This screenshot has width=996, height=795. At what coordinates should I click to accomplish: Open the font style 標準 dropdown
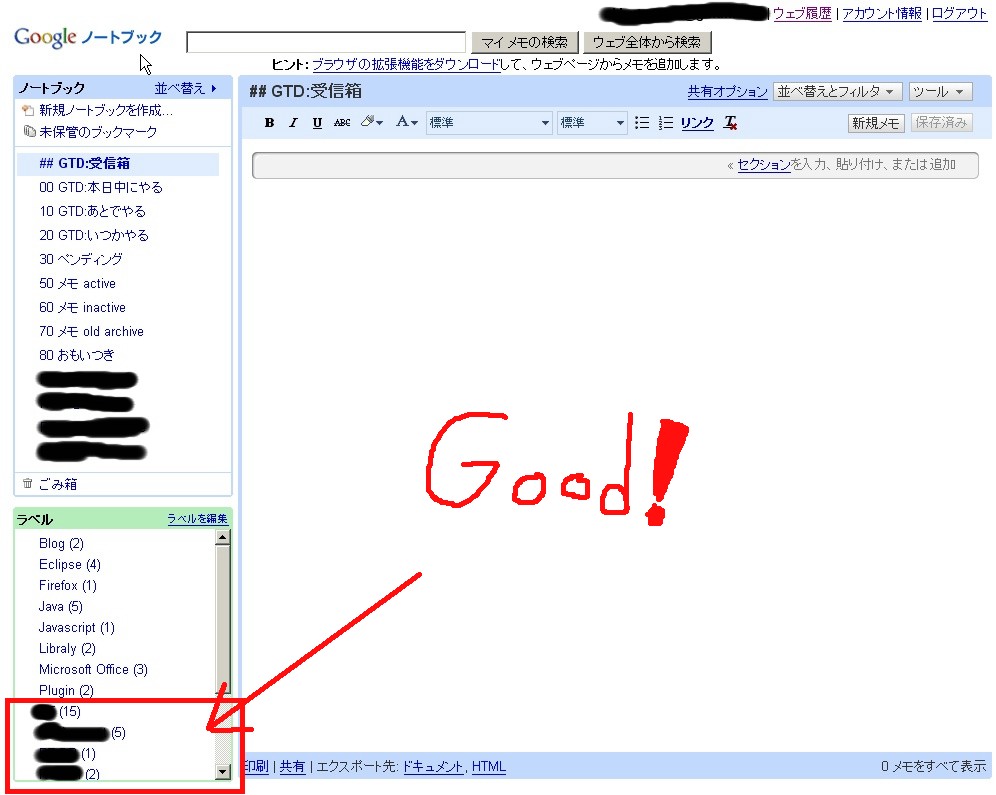point(488,123)
